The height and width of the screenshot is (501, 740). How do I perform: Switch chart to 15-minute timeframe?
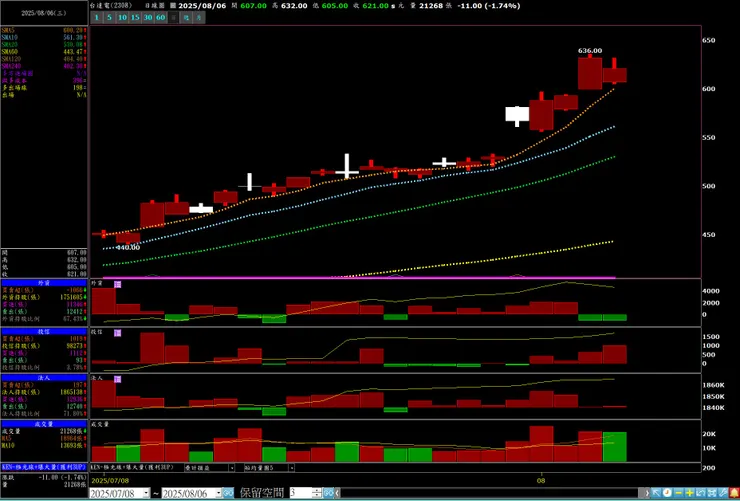pyautogui.click(x=135, y=18)
